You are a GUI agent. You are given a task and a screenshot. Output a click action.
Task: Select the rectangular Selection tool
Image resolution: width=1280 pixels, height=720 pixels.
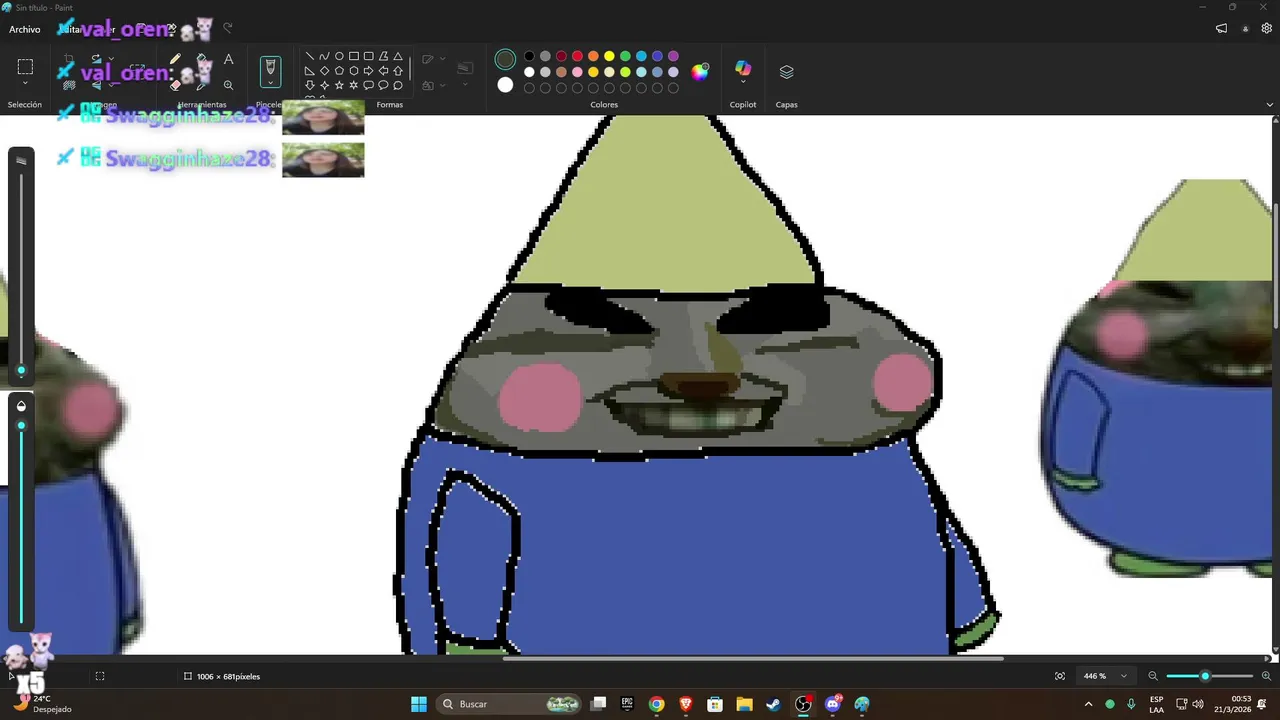tap(25, 67)
